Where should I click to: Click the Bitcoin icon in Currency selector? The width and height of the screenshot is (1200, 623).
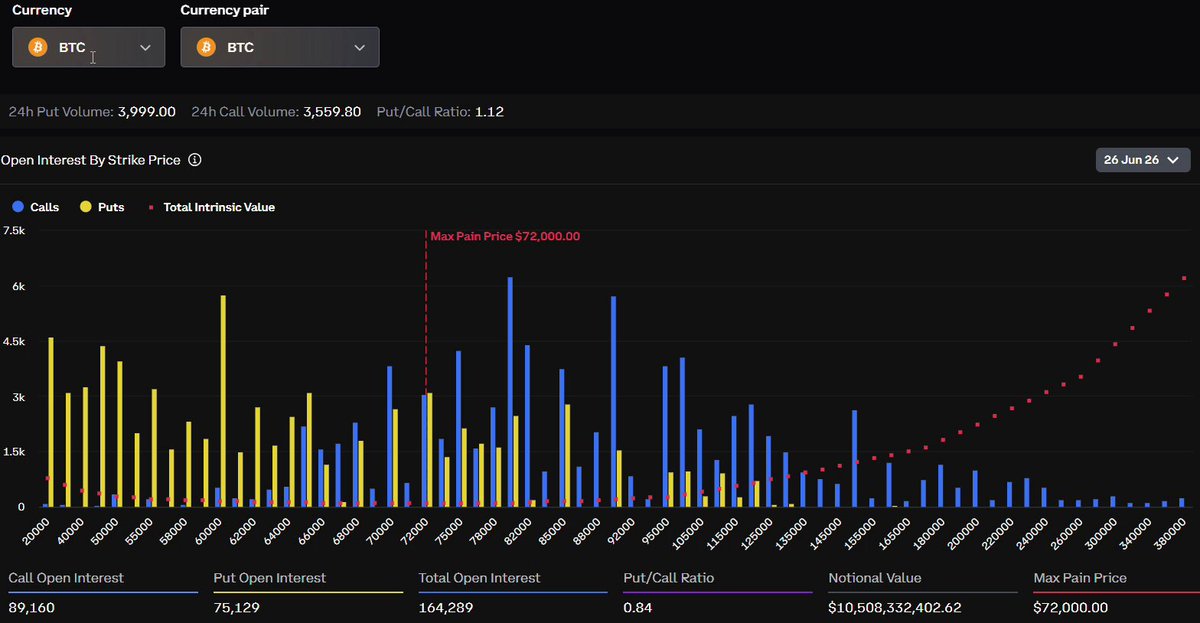pos(38,47)
